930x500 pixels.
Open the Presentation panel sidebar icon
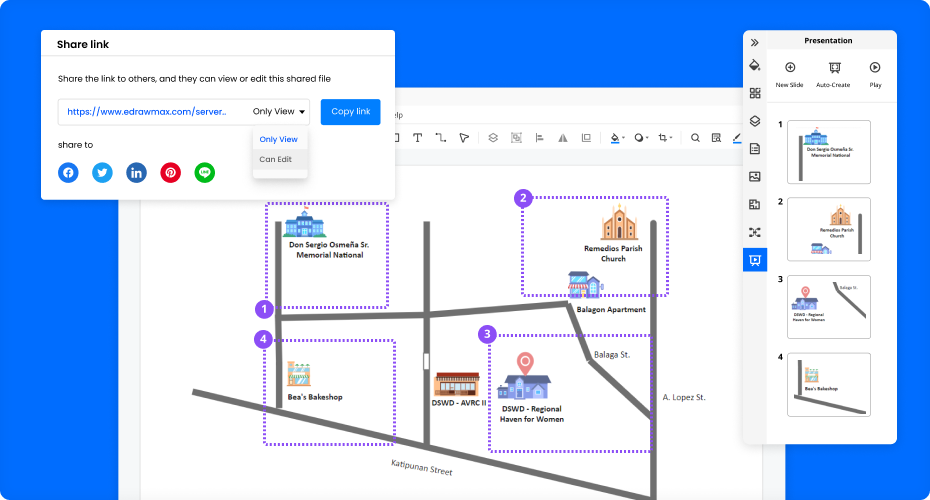[755, 260]
